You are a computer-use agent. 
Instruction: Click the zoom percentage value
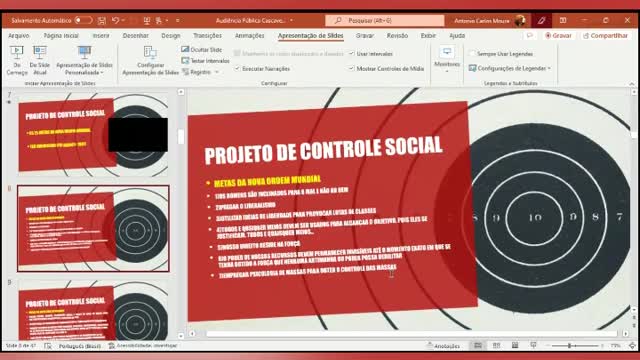coord(616,346)
